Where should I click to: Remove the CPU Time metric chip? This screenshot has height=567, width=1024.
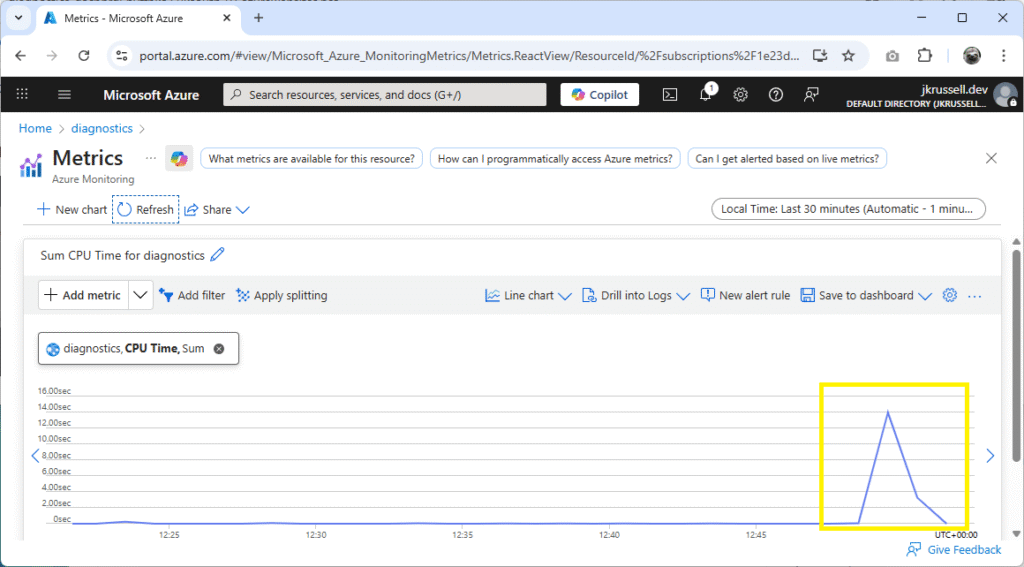[x=219, y=349]
